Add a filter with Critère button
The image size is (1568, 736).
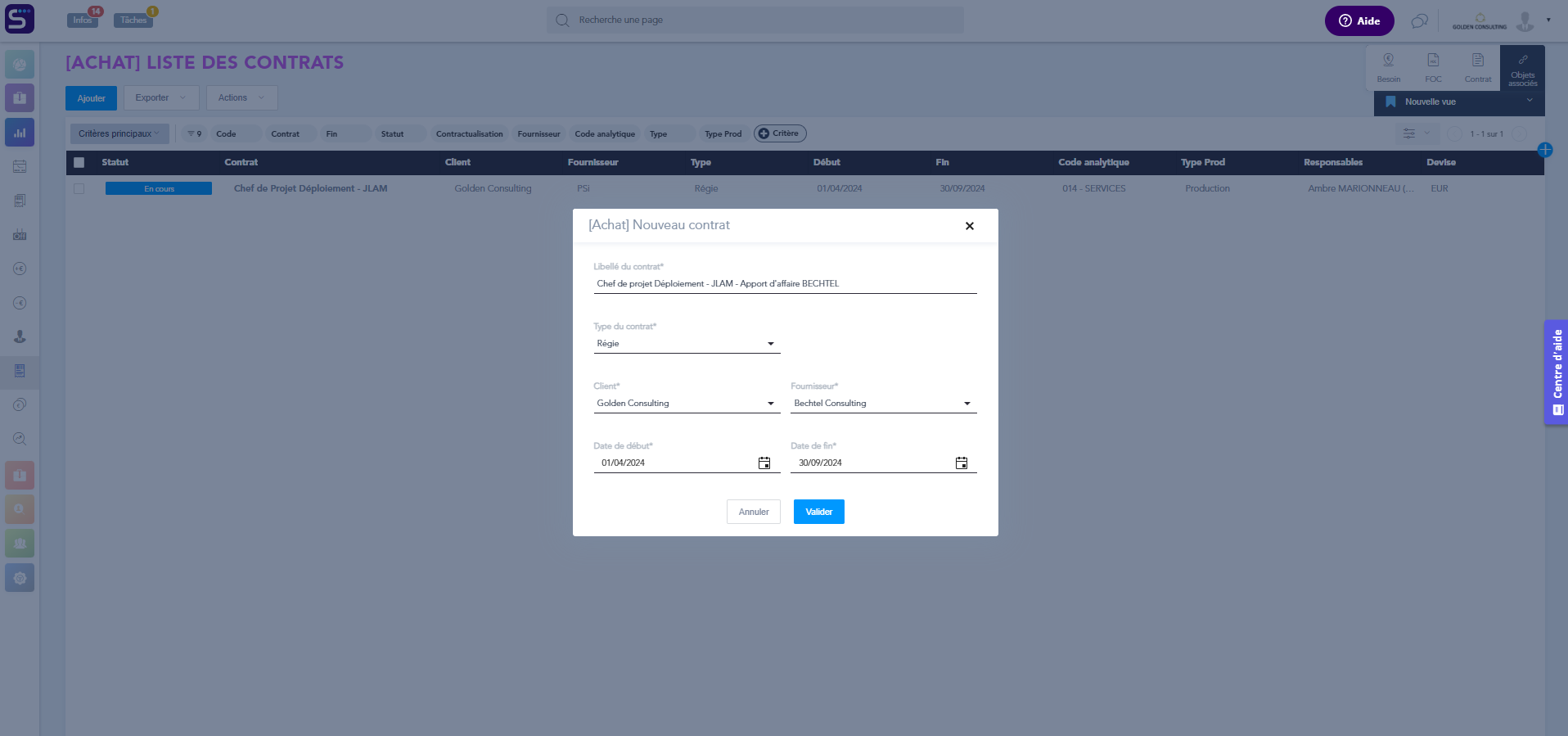(x=780, y=133)
